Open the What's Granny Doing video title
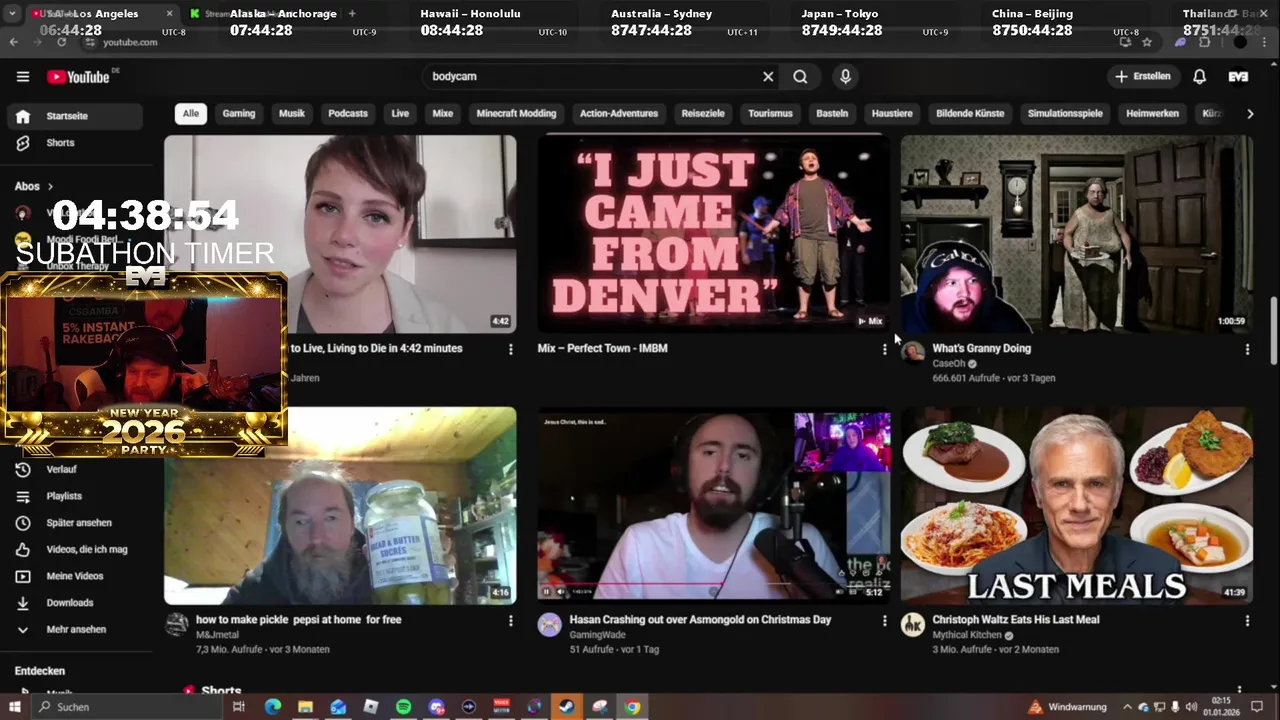Image resolution: width=1280 pixels, height=720 pixels. click(982, 348)
